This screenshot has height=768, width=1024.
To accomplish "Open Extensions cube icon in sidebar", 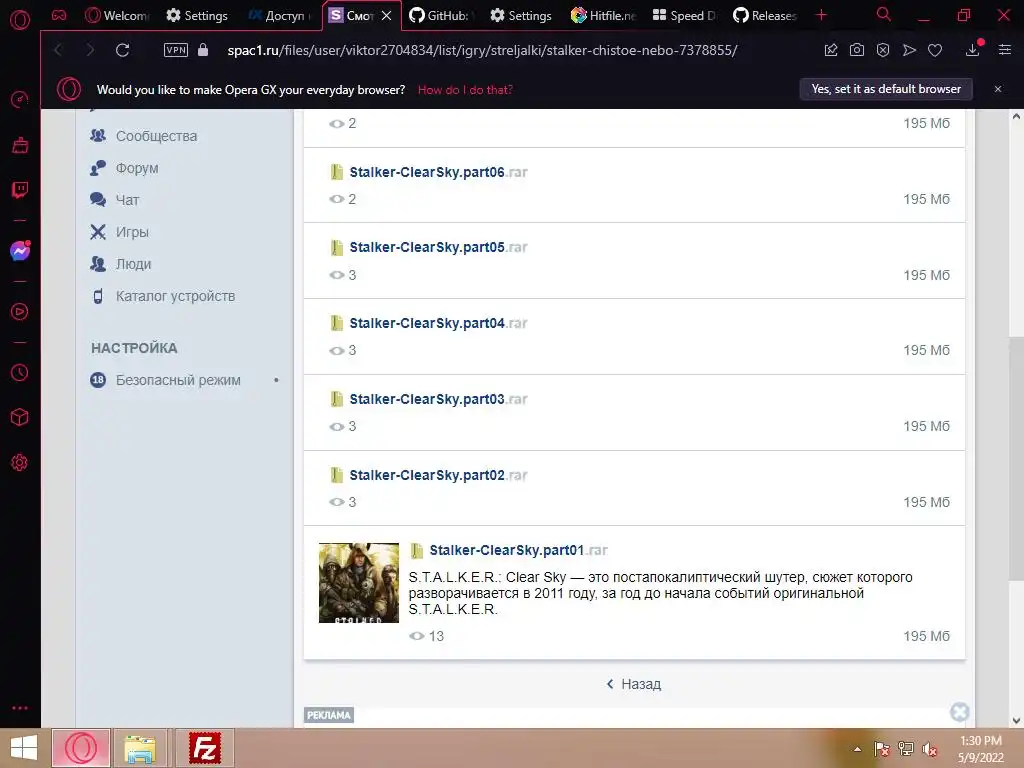I will pyautogui.click(x=20, y=417).
